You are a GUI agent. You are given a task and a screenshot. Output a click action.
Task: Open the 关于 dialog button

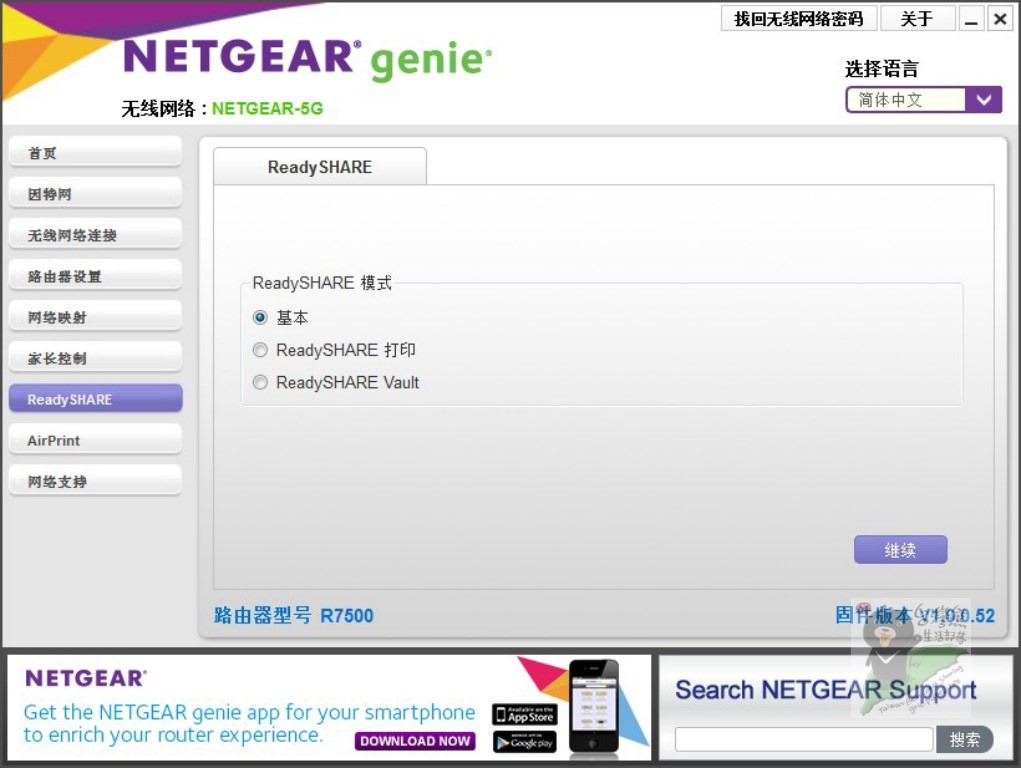pyautogui.click(x=917, y=18)
